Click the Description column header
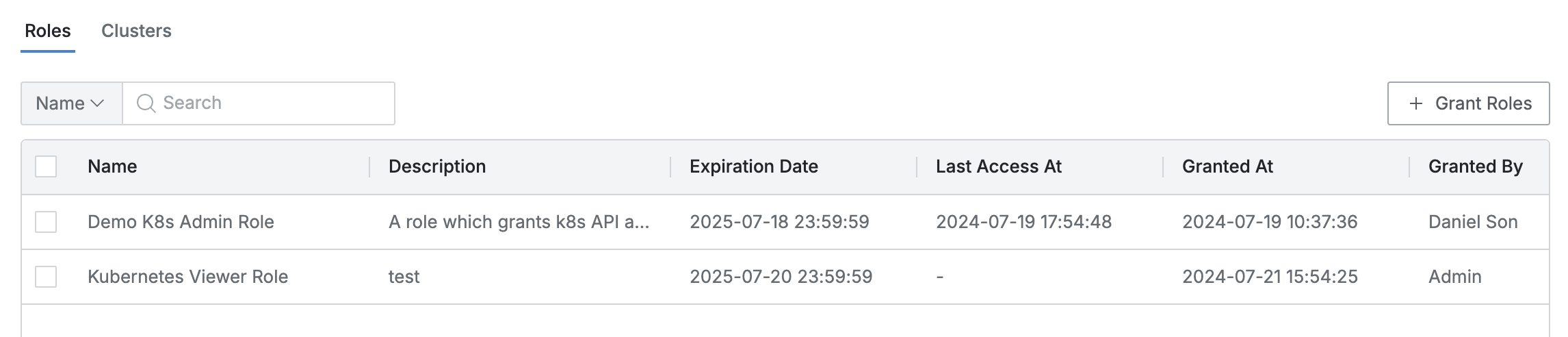This screenshot has height=337, width=1568. coord(437,166)
